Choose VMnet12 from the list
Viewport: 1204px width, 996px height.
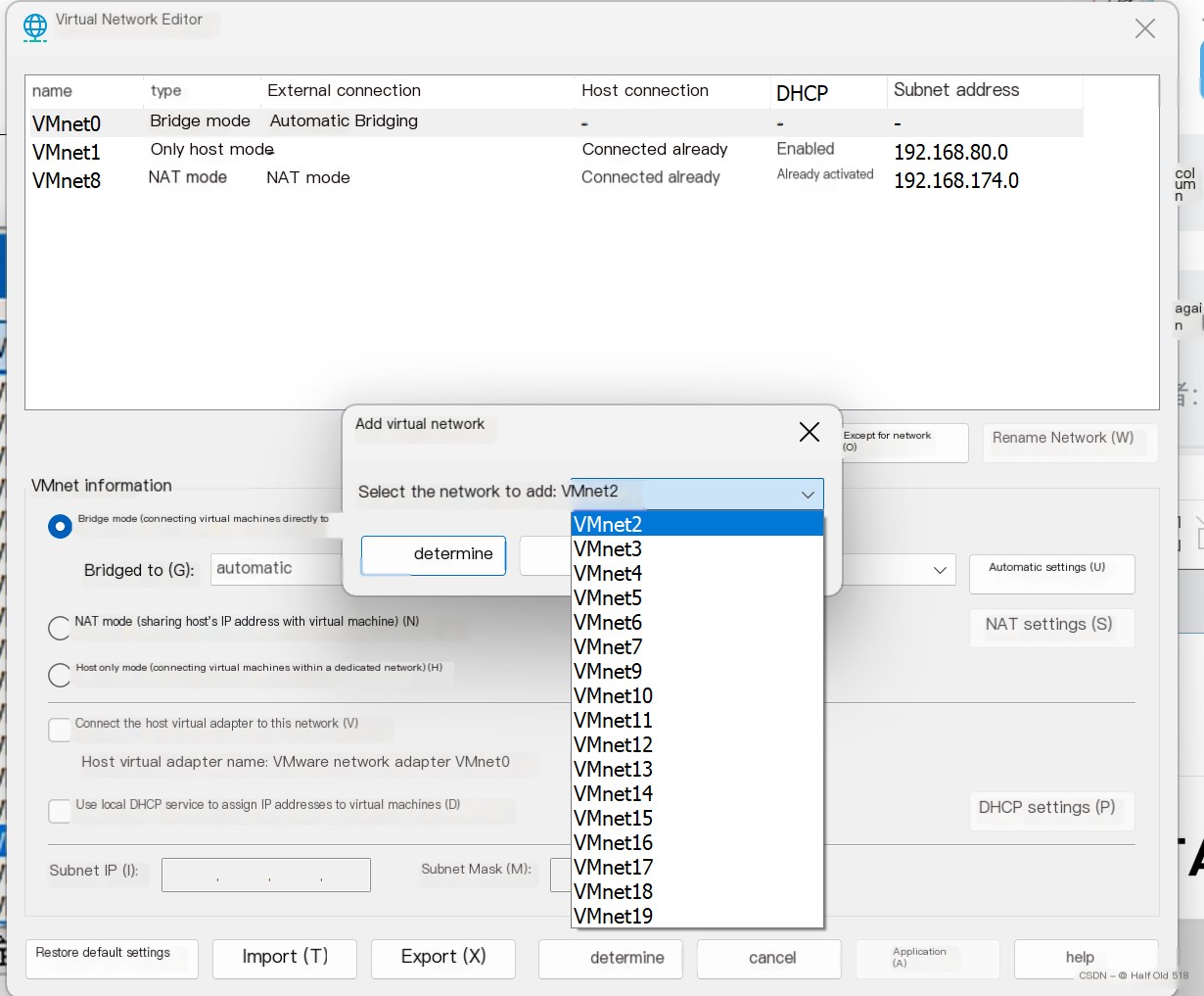(697, 744)
